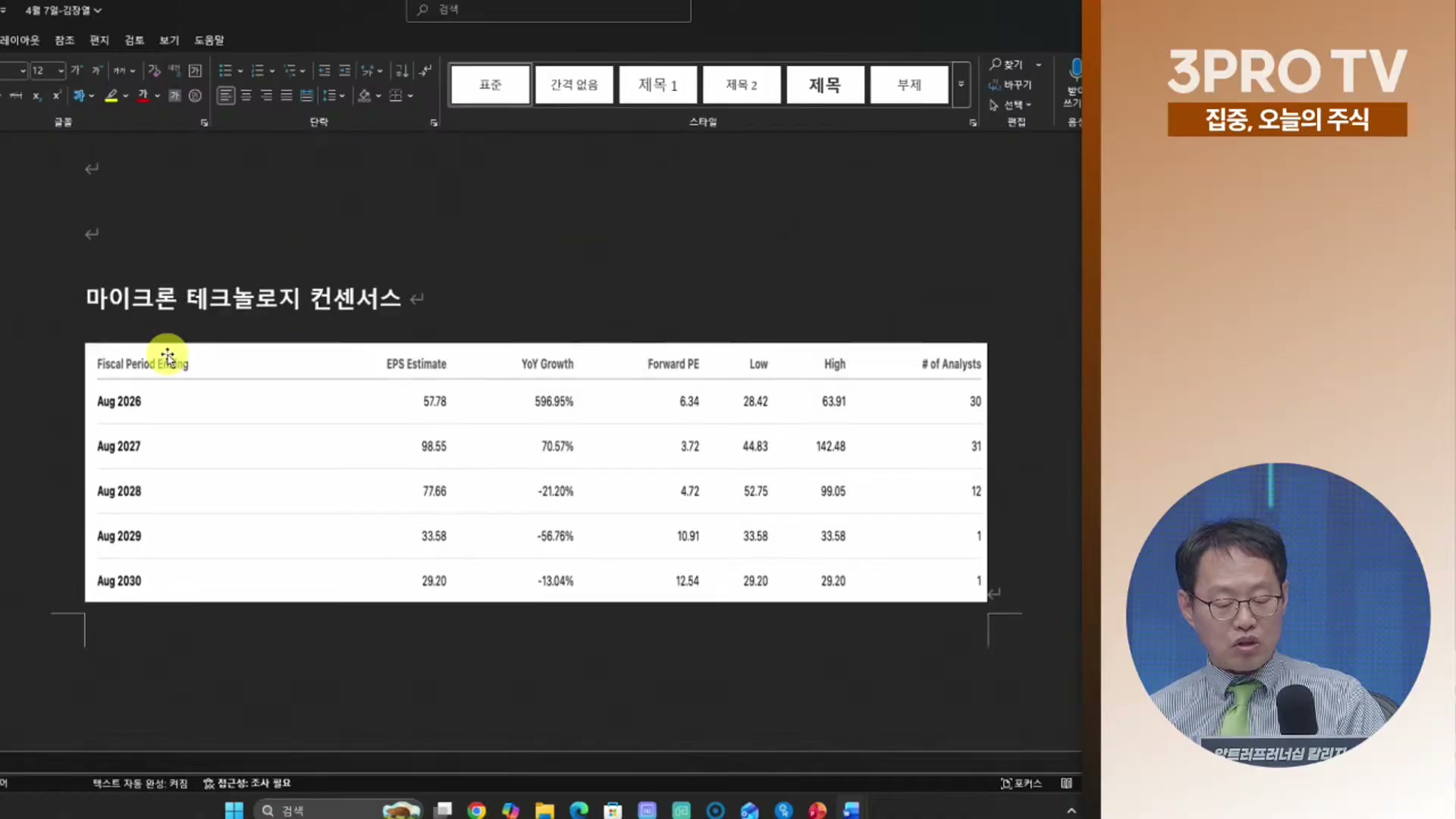Click the clear formatting icon

click(154, 71)
